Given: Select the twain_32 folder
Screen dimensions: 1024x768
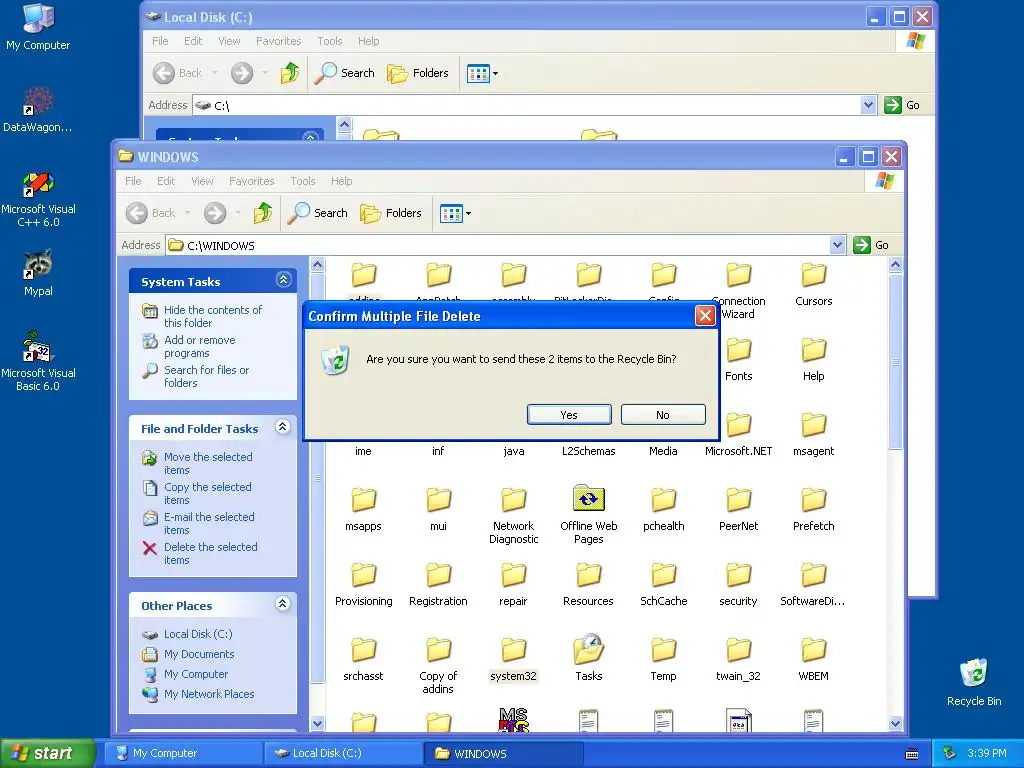Looking at the screenshot, I should (738, 658).
